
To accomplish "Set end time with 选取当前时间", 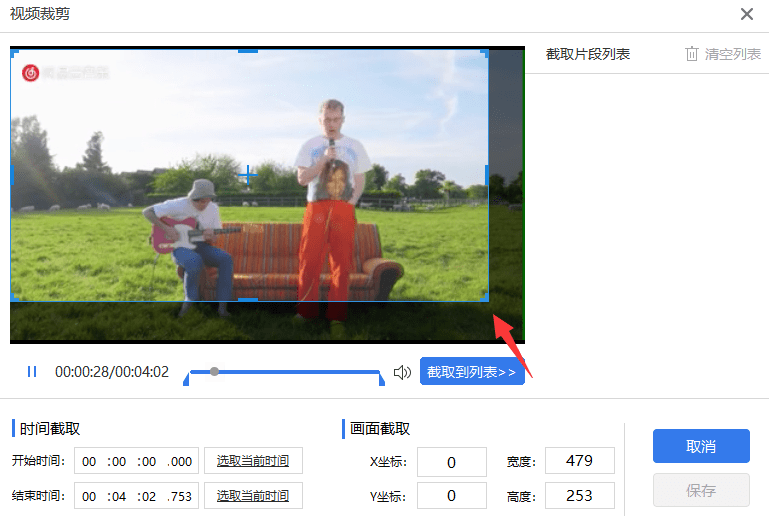I will point(253,496).
